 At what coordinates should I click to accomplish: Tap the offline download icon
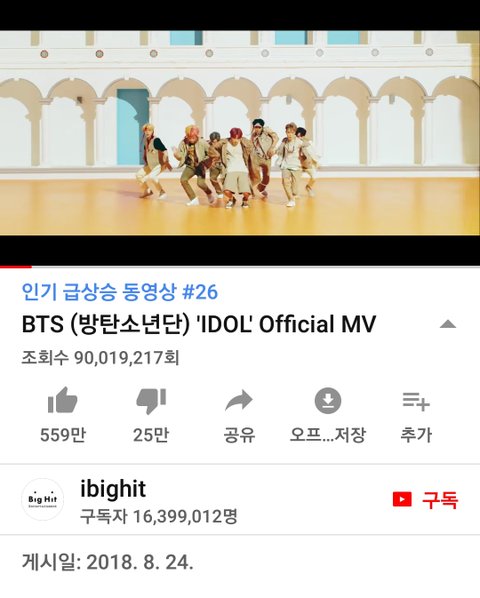click(328, 400)
